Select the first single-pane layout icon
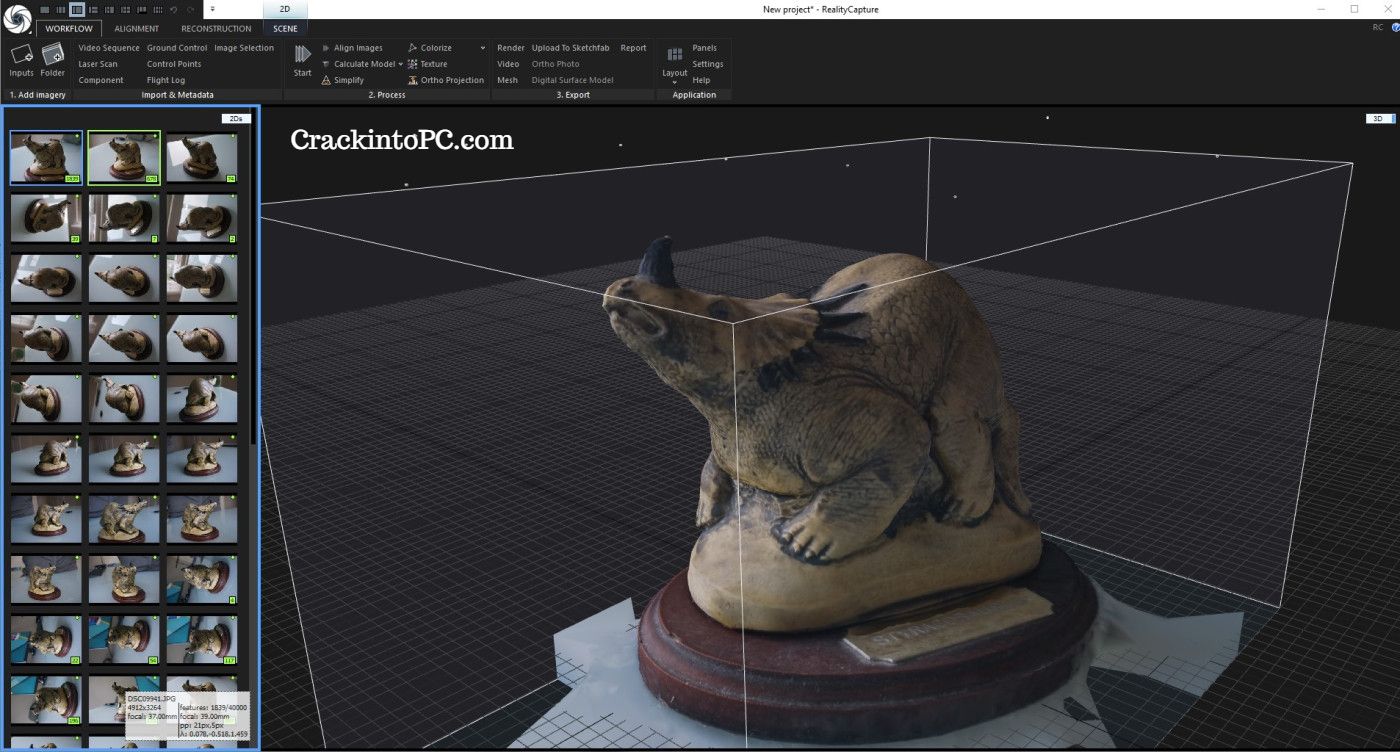 tap(44, 9)
